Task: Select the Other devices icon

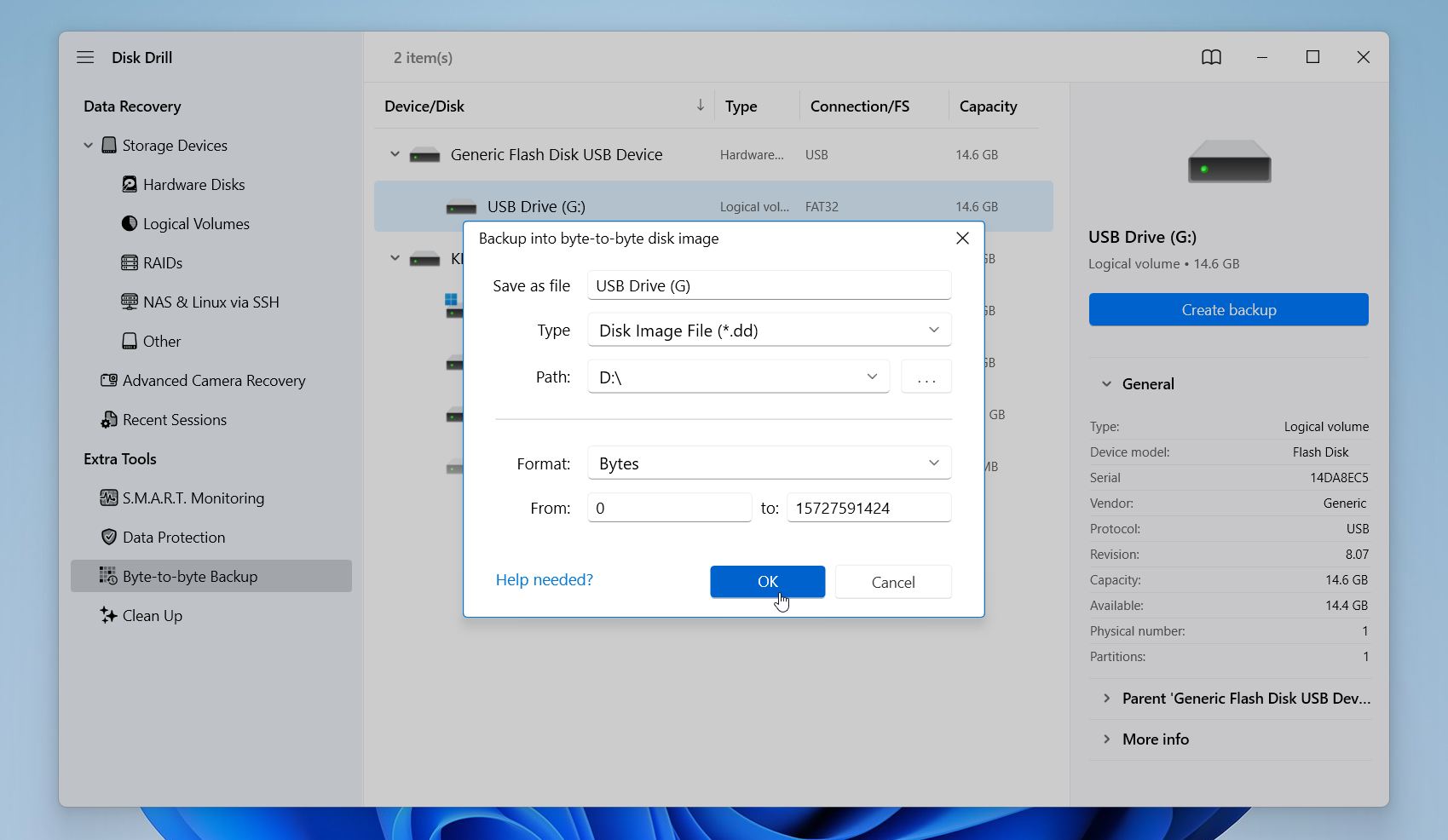Action: (x=129, y=341)
